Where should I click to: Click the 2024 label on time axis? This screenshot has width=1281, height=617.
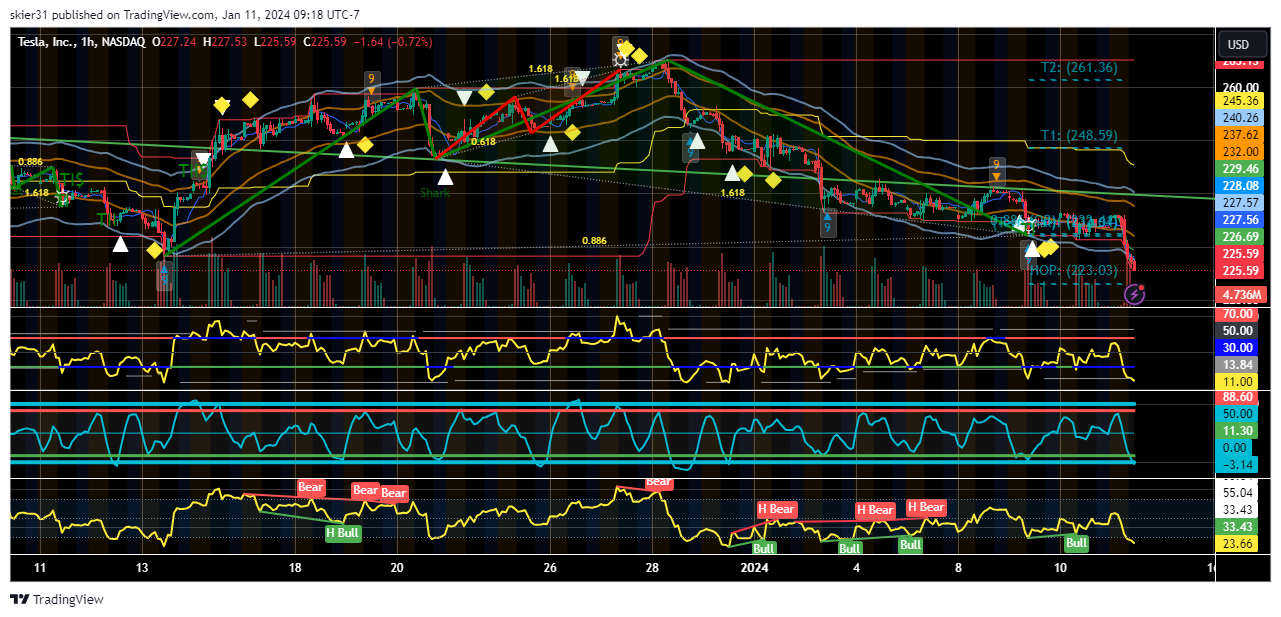tap(755, 568)
